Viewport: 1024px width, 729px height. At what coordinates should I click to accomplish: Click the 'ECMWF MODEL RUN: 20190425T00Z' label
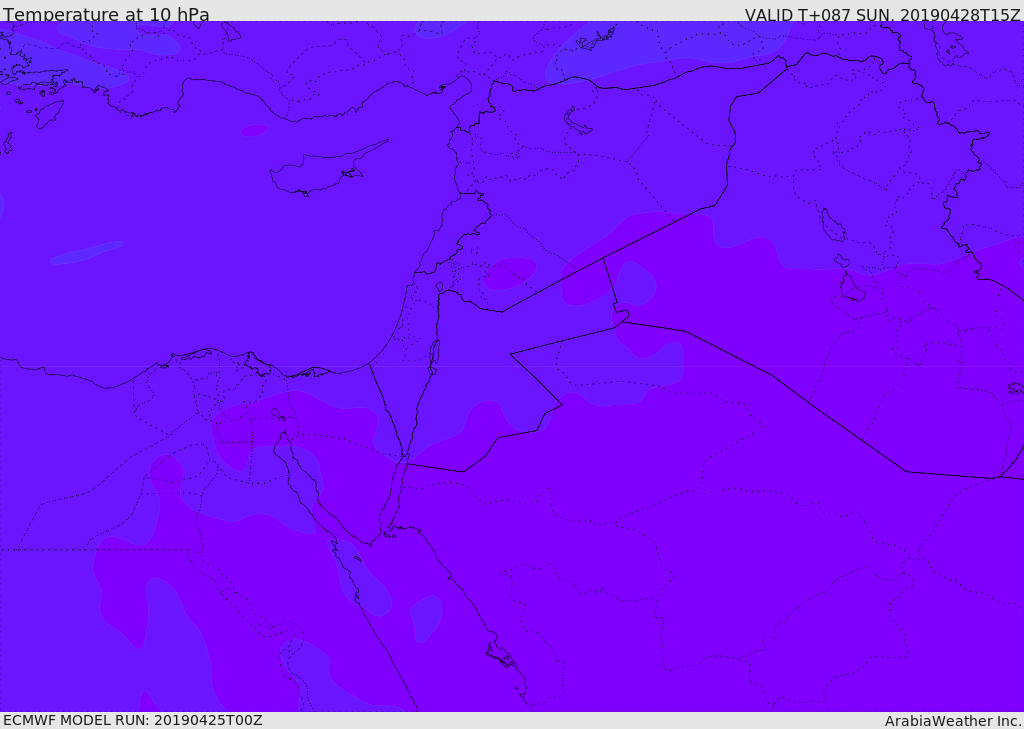tap(133, 720)
